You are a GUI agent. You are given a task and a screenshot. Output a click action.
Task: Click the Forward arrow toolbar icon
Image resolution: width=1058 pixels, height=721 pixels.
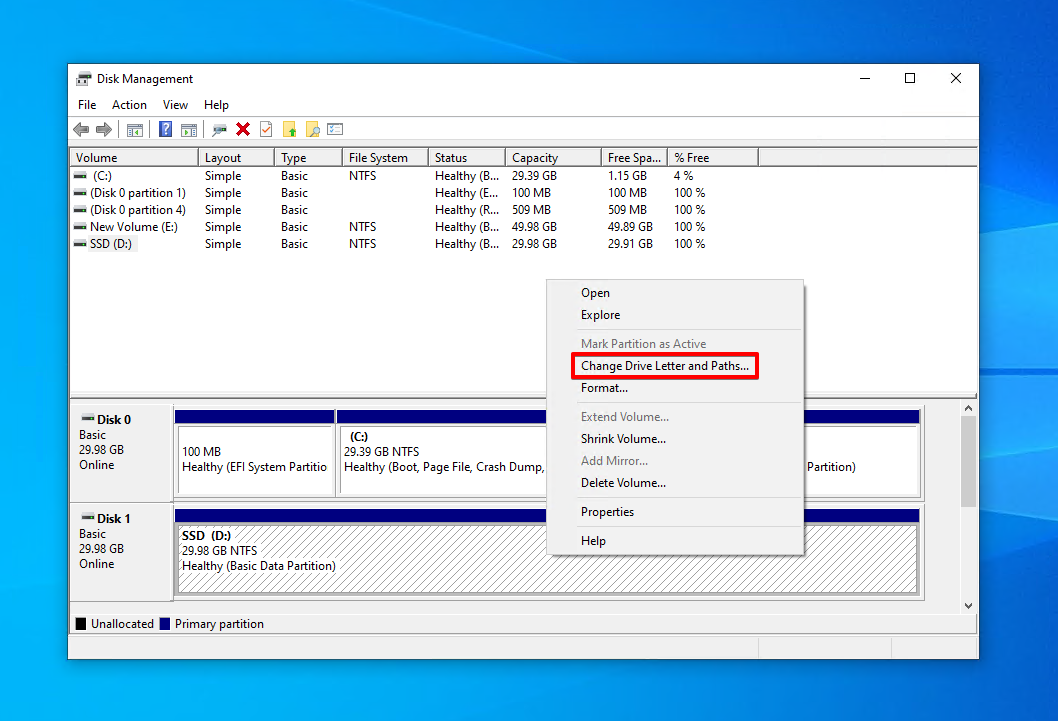tap(103, 130)
